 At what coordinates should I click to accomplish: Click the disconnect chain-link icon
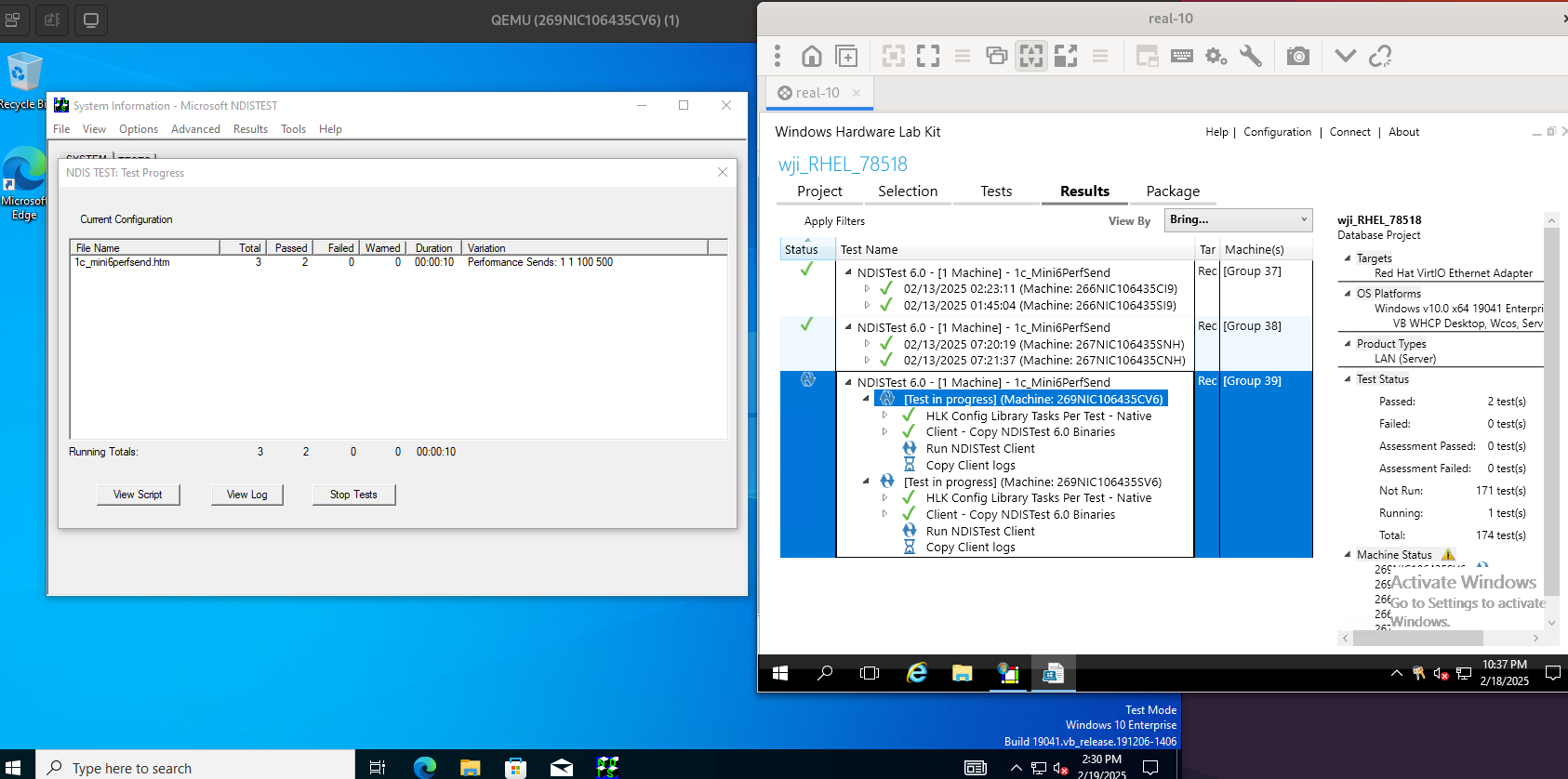tap(1380, 56)
